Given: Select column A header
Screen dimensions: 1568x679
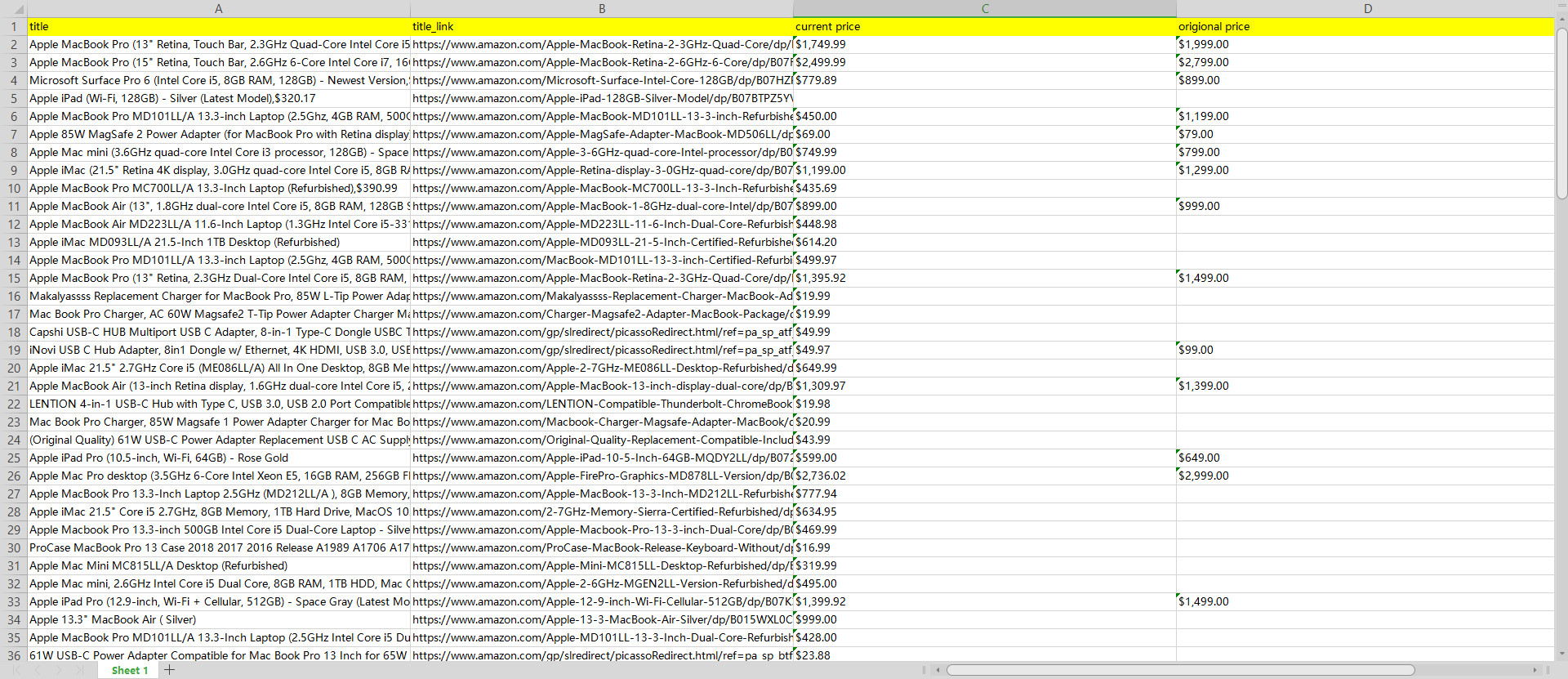Looking at the screenshot, I should point(218,9).
